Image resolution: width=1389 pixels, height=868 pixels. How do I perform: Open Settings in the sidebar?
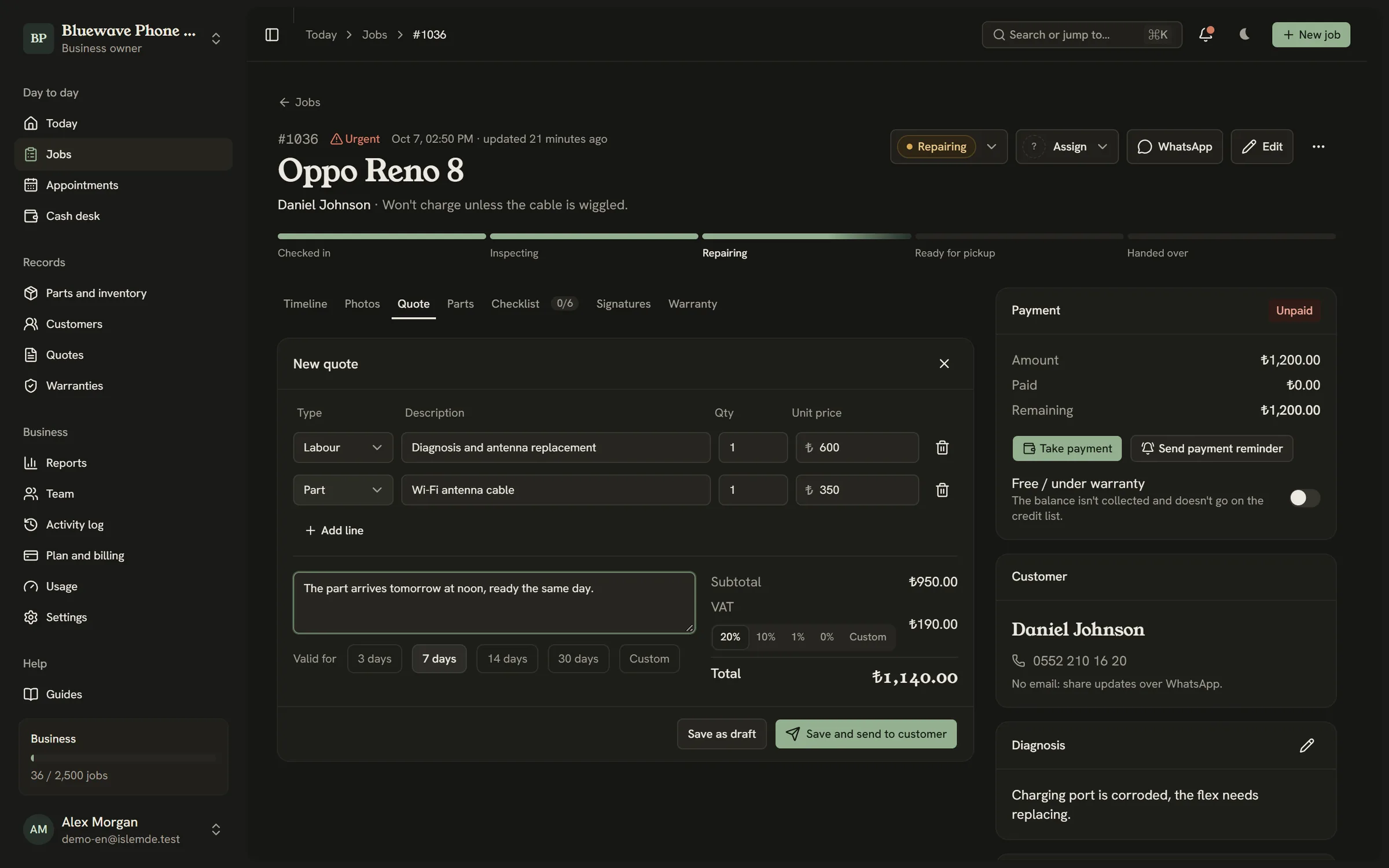point(123,617)
